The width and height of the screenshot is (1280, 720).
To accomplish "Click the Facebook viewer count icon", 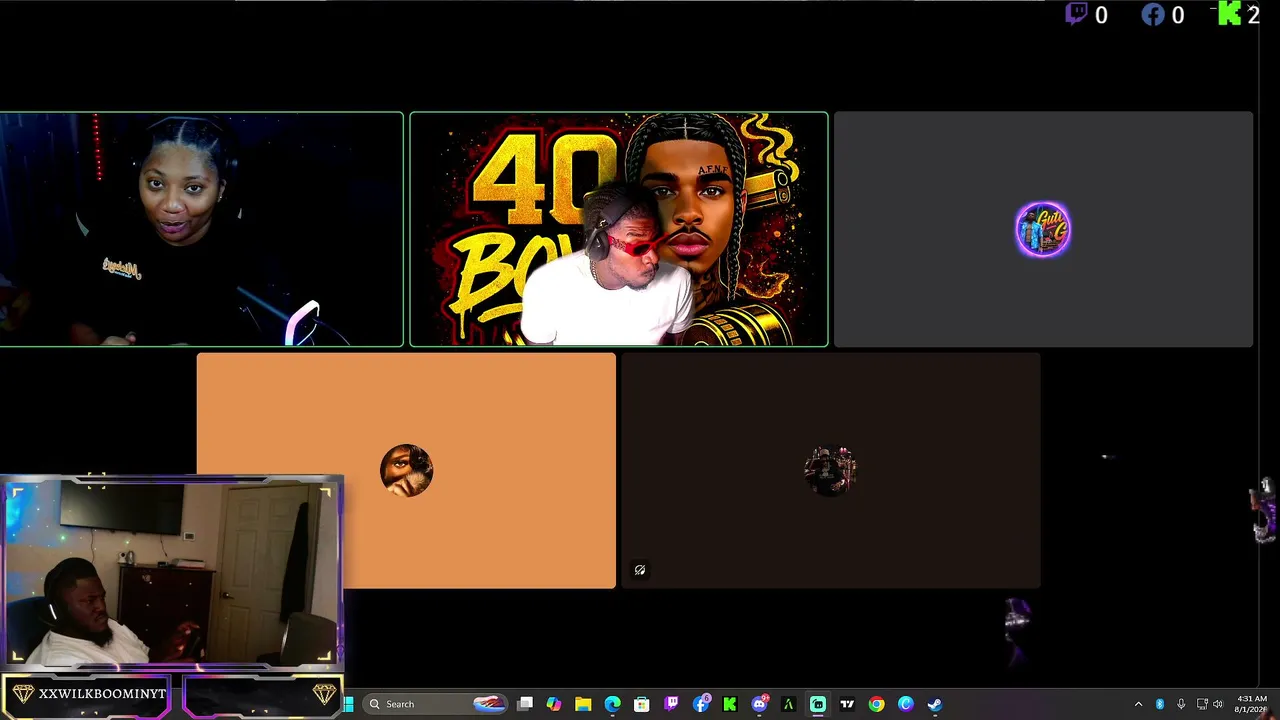I will pos(1153,14).
